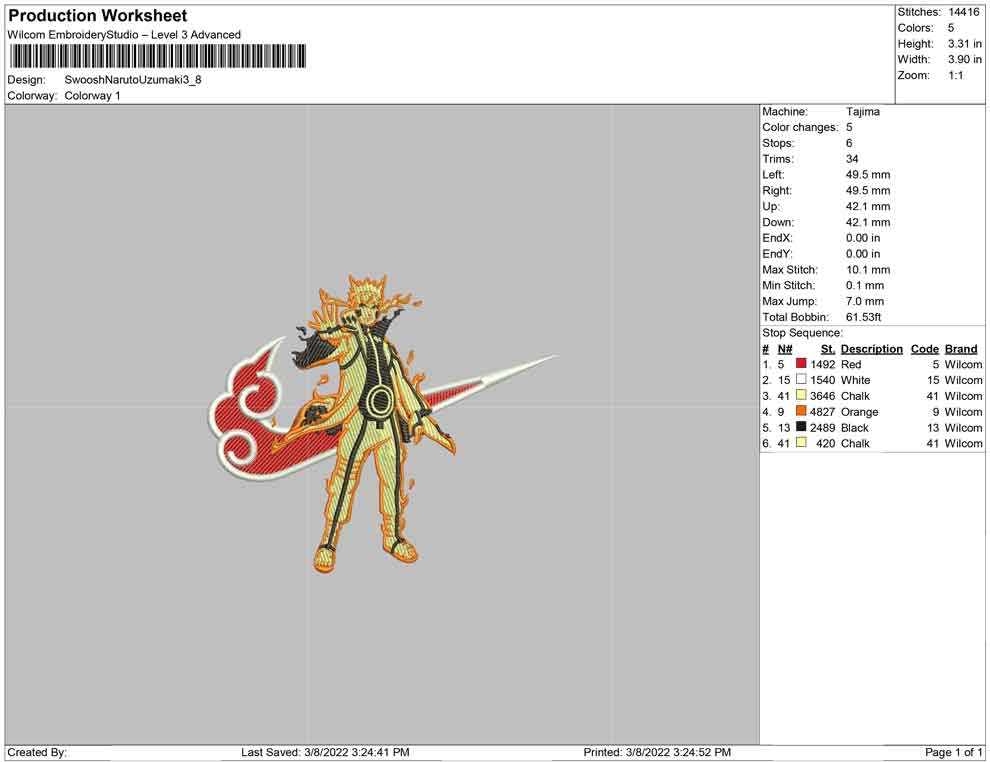Image resolution: width=990 pixels, height=762 pixels.
Task: Click the Machine value 'Tajima'
Action: point(862,111)
